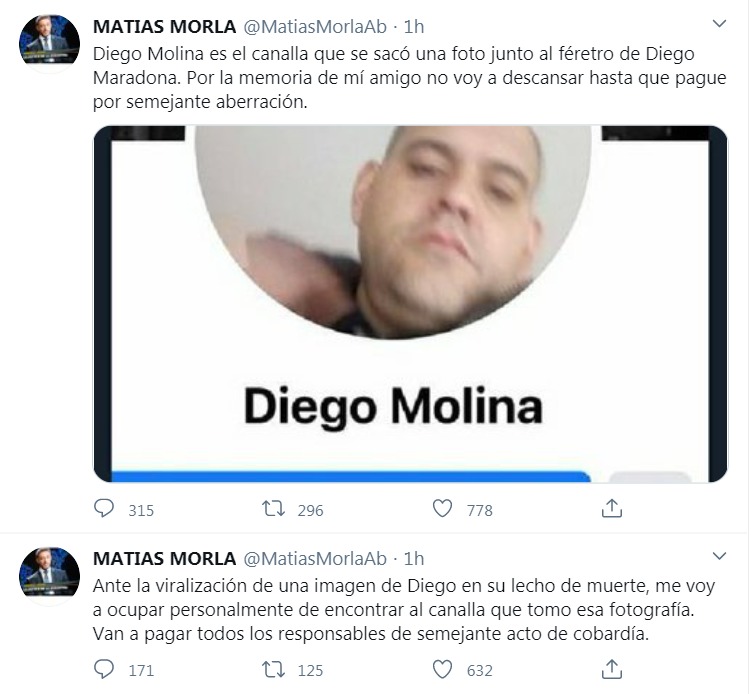751x694 pixels.
Task: Open Matias Morla avatar on second tweet
Action: point(49,572)
